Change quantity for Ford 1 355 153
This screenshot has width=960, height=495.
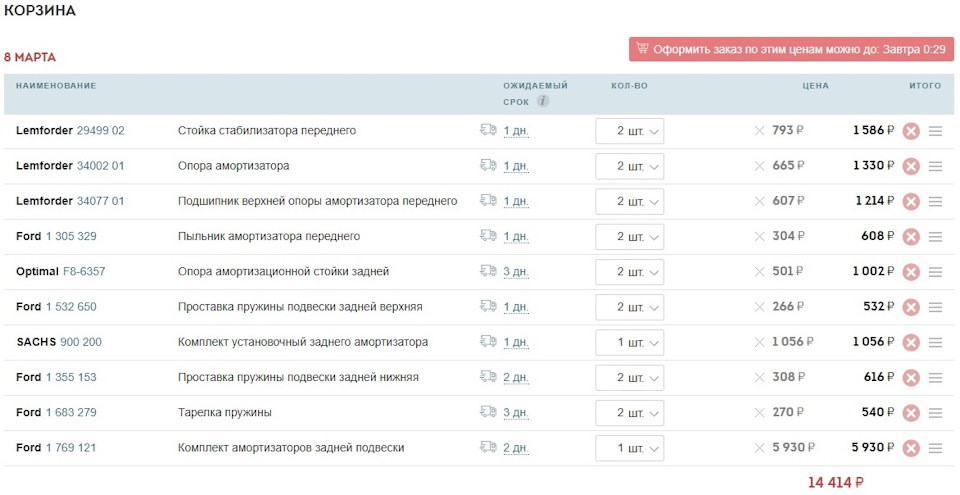tap(629, 377)
